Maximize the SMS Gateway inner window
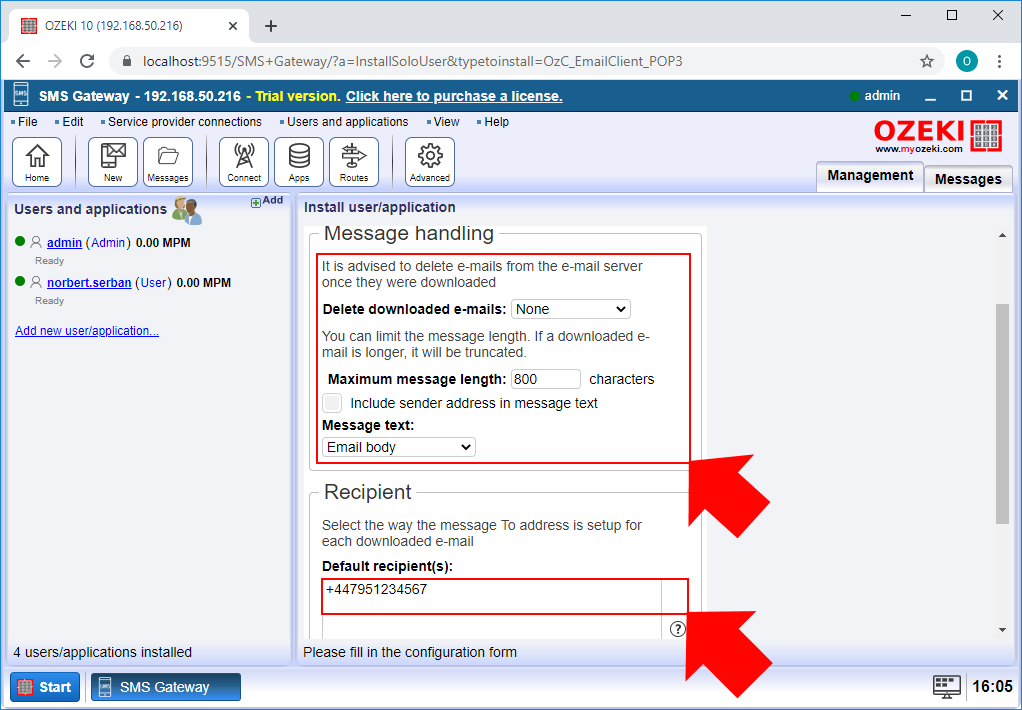1022x710 pixels. pos(967,96)
